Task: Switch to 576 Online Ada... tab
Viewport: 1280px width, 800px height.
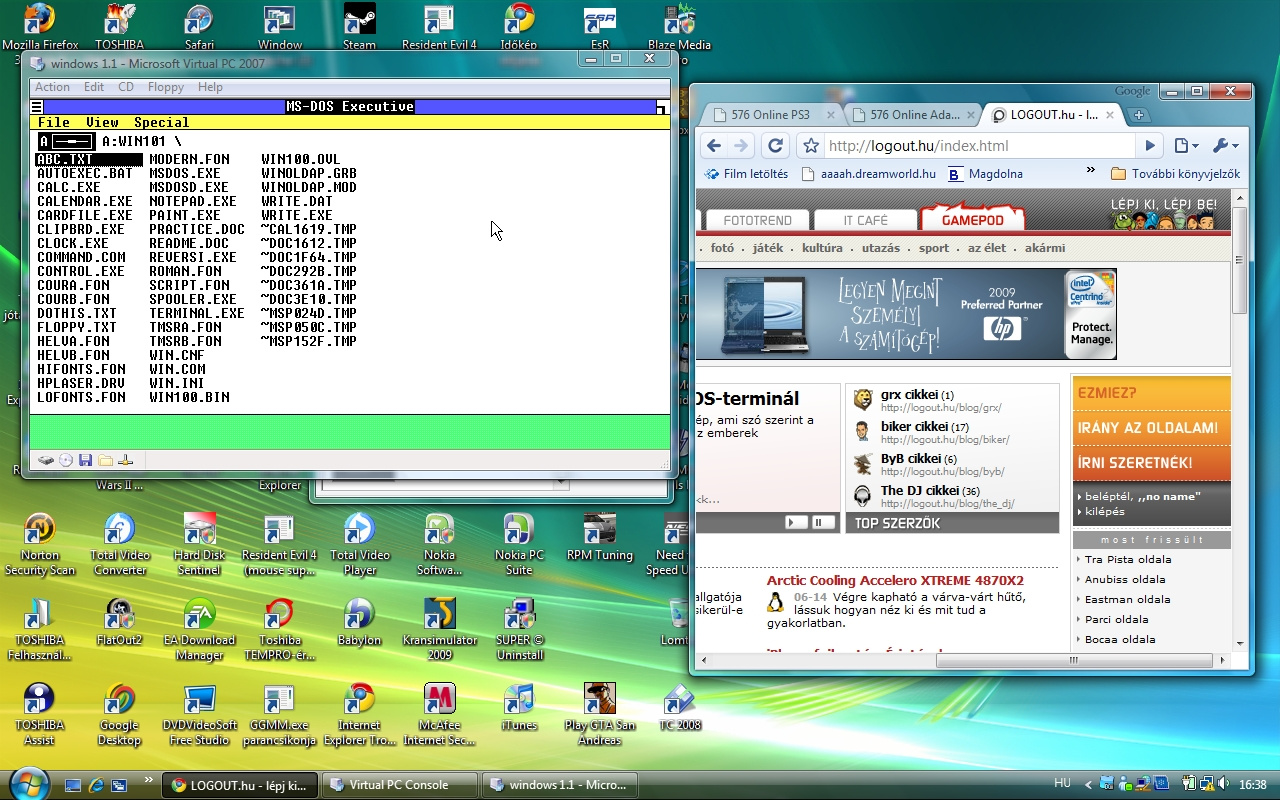Action: point(912,115)
